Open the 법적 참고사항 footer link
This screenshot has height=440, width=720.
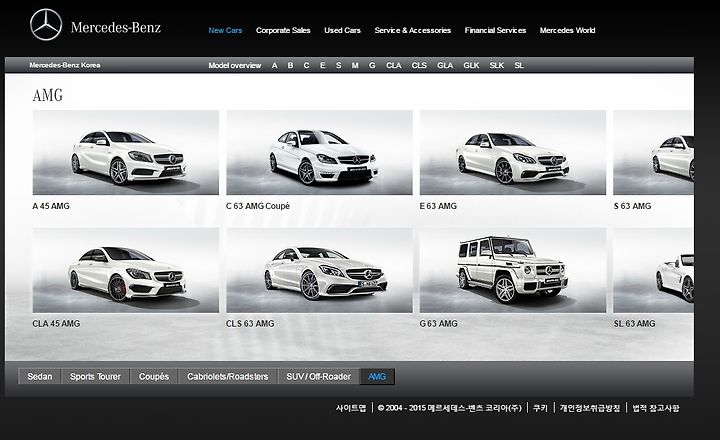click(656, 408)
